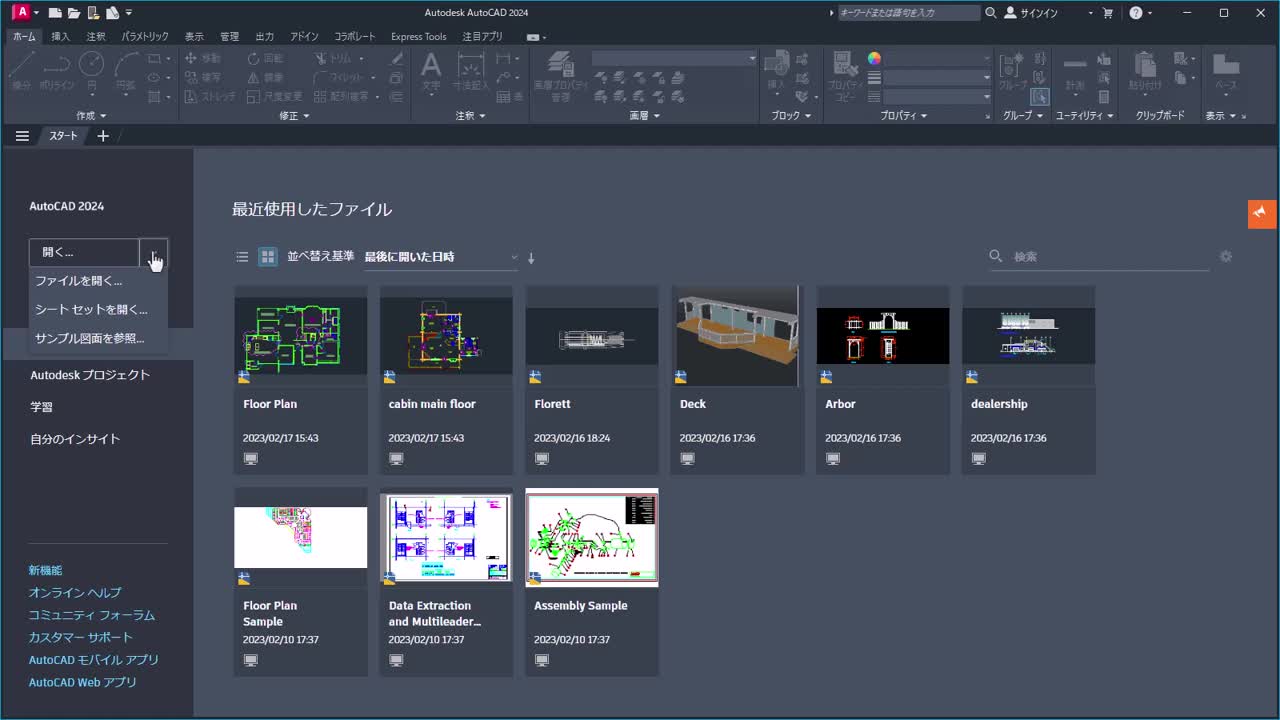Image resolution: width=1280 pixels, height=720 pixels.
Task: Open the hamburger menu beside the スタート tab
Action: [22, 136]
